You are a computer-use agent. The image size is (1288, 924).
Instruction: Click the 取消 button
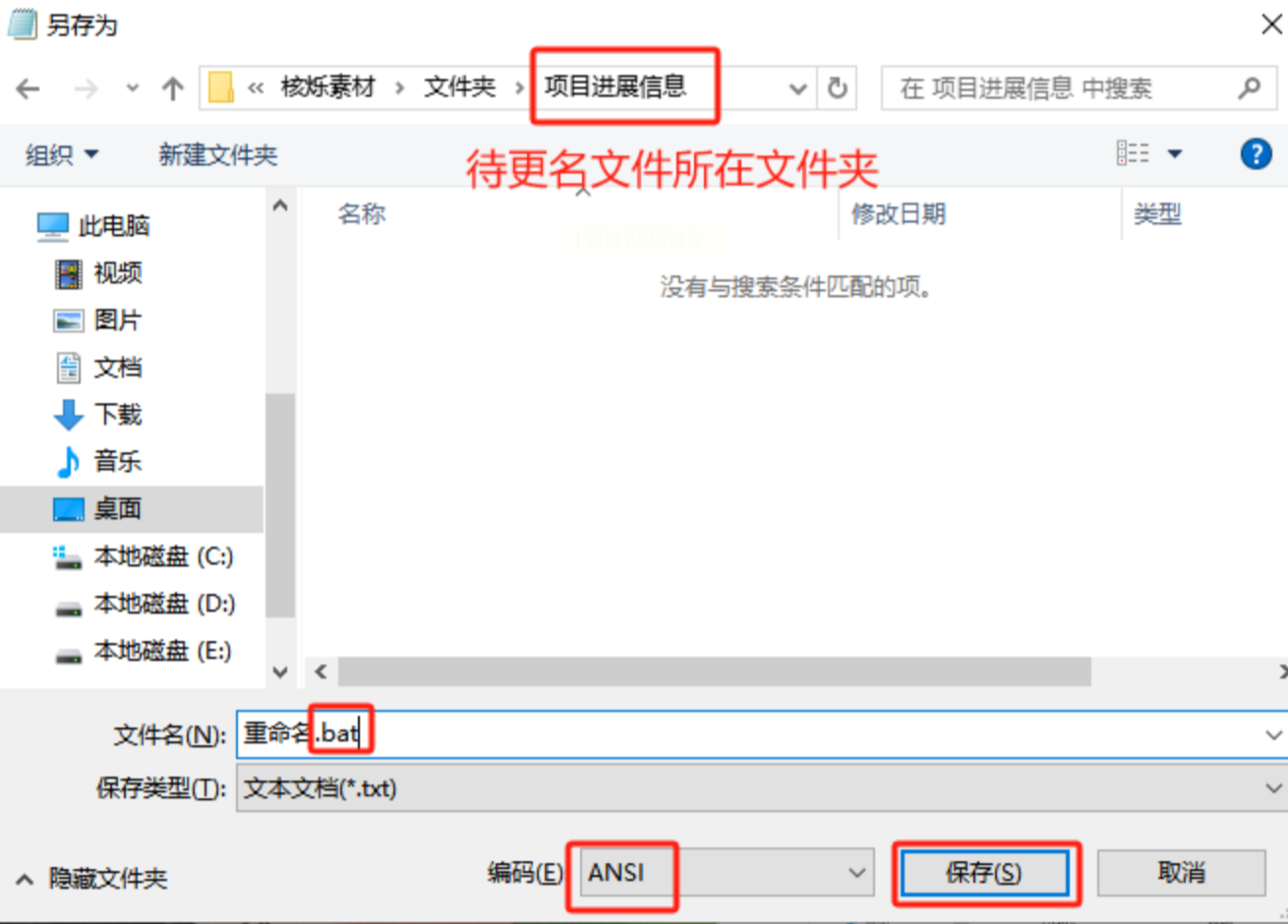coord(1182,872)
